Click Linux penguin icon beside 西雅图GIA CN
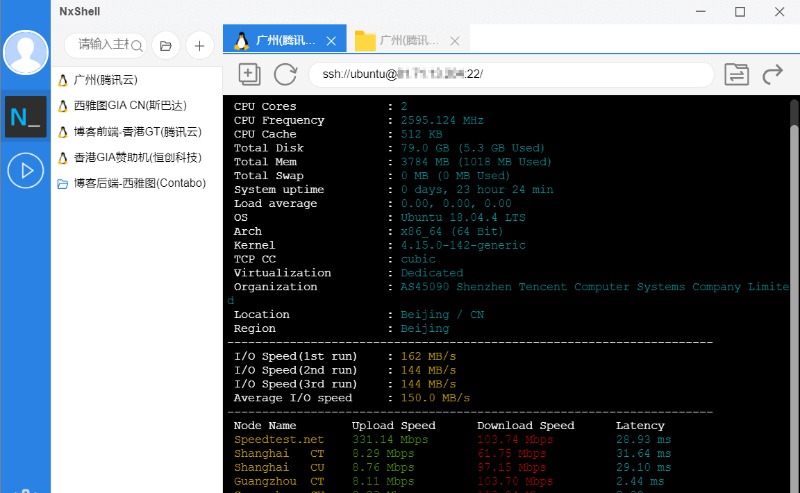 pyautogui.click(x=63, y=106)
